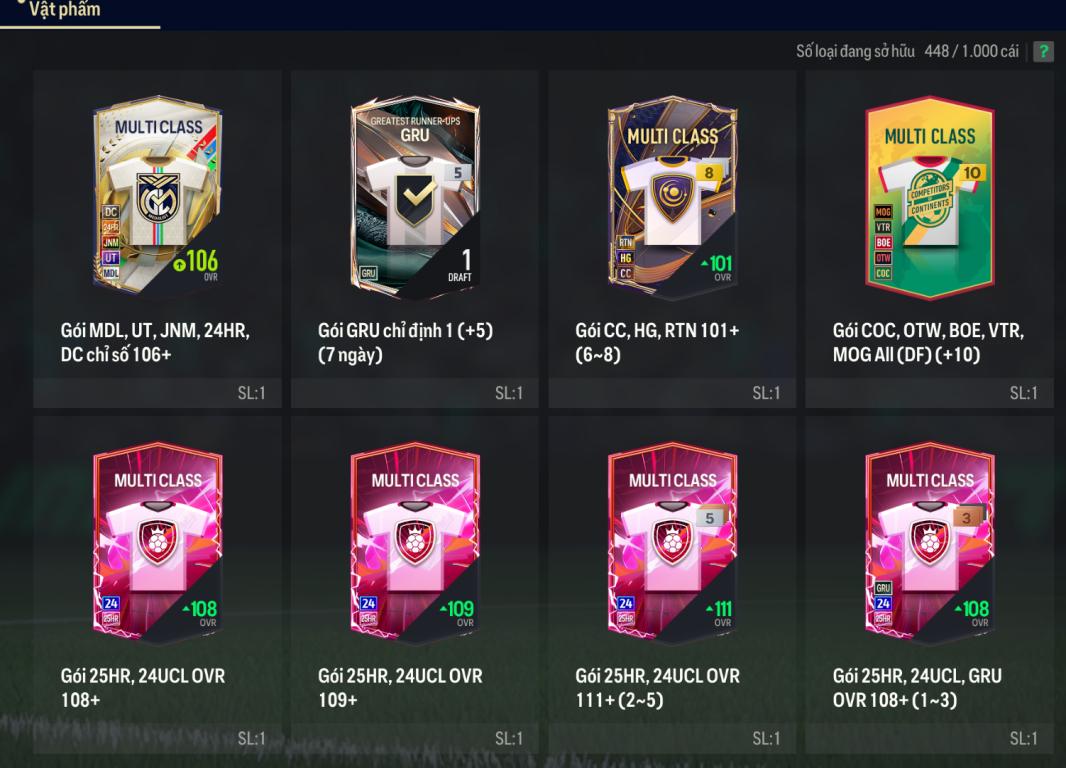Click label Gói MDL, UT, JNM, 24HR, DC chỉ số 106+
Screen dimensions: 1066x768
pyautogui.click(x=155, y=343)
